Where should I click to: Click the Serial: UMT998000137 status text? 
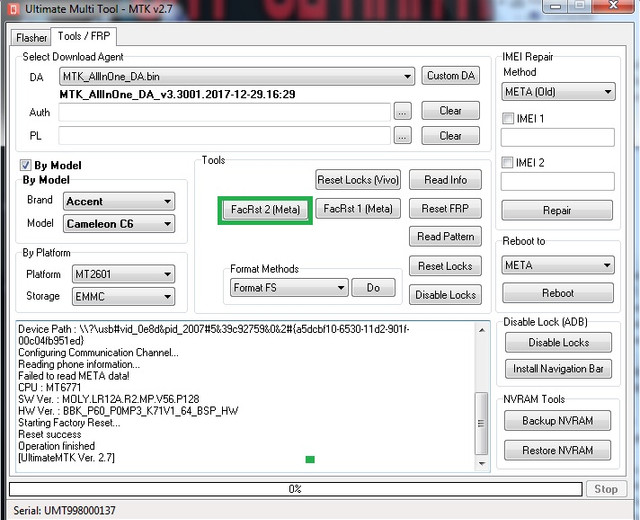coord(64,511)
